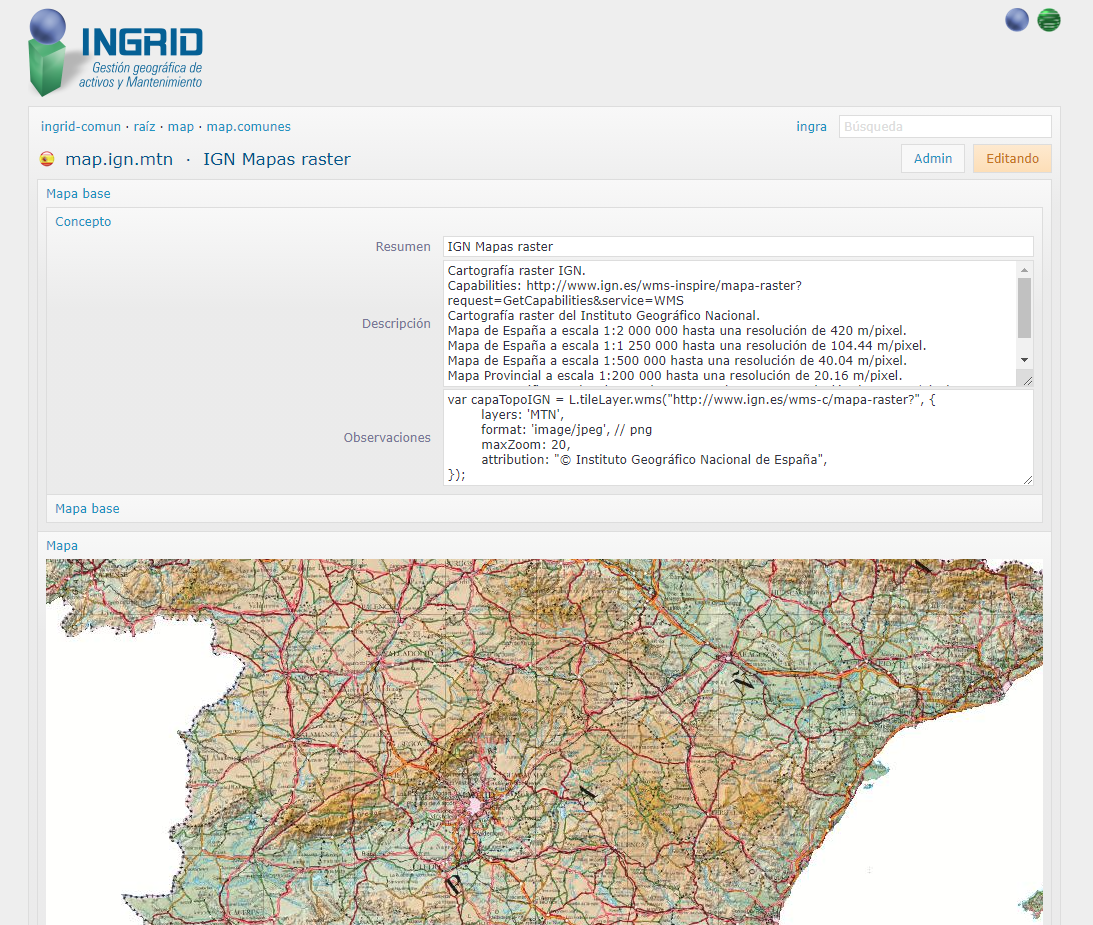Click the Descripción scrollbar down arrow
1093x925 pixels.
[1024, 360]
